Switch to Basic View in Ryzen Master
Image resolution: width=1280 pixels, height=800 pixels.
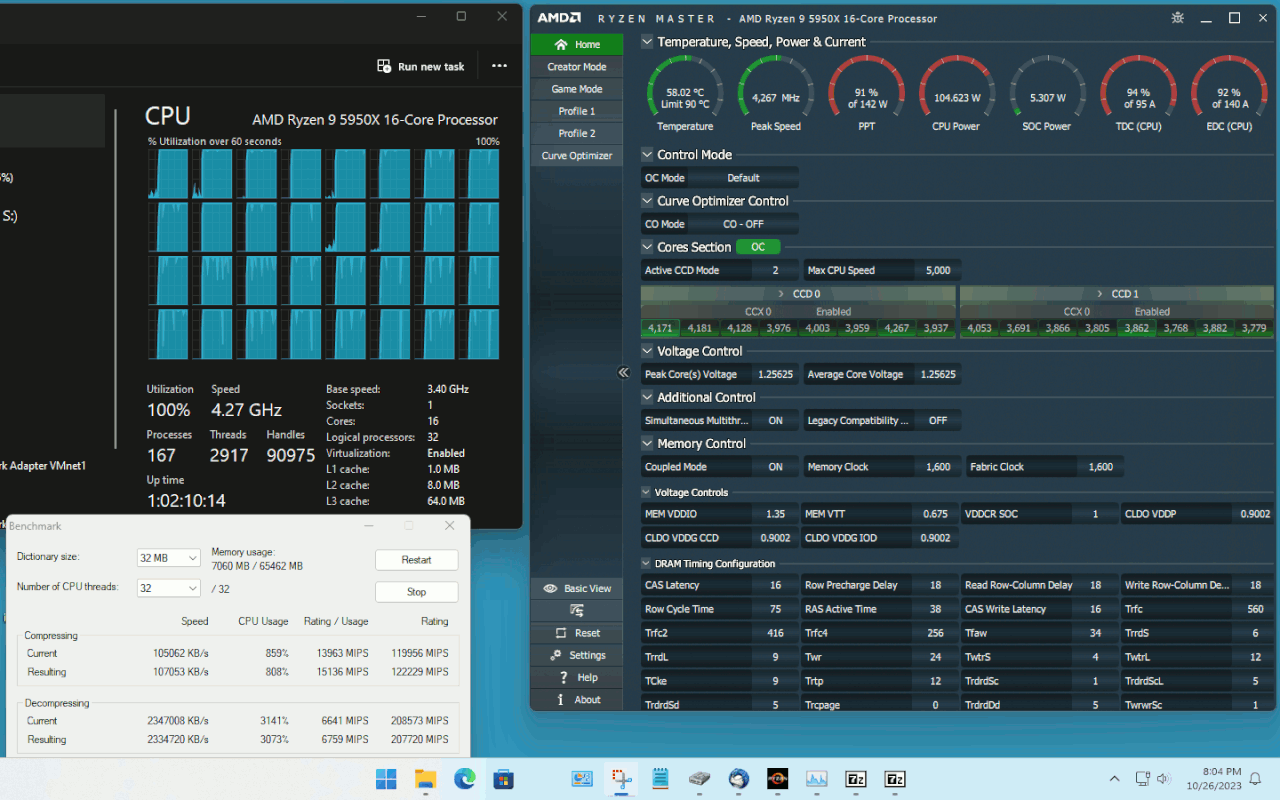(x=577, y=588)
